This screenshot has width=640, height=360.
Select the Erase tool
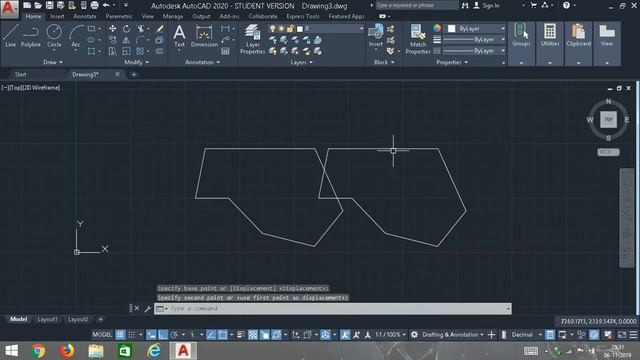(160, 29)
